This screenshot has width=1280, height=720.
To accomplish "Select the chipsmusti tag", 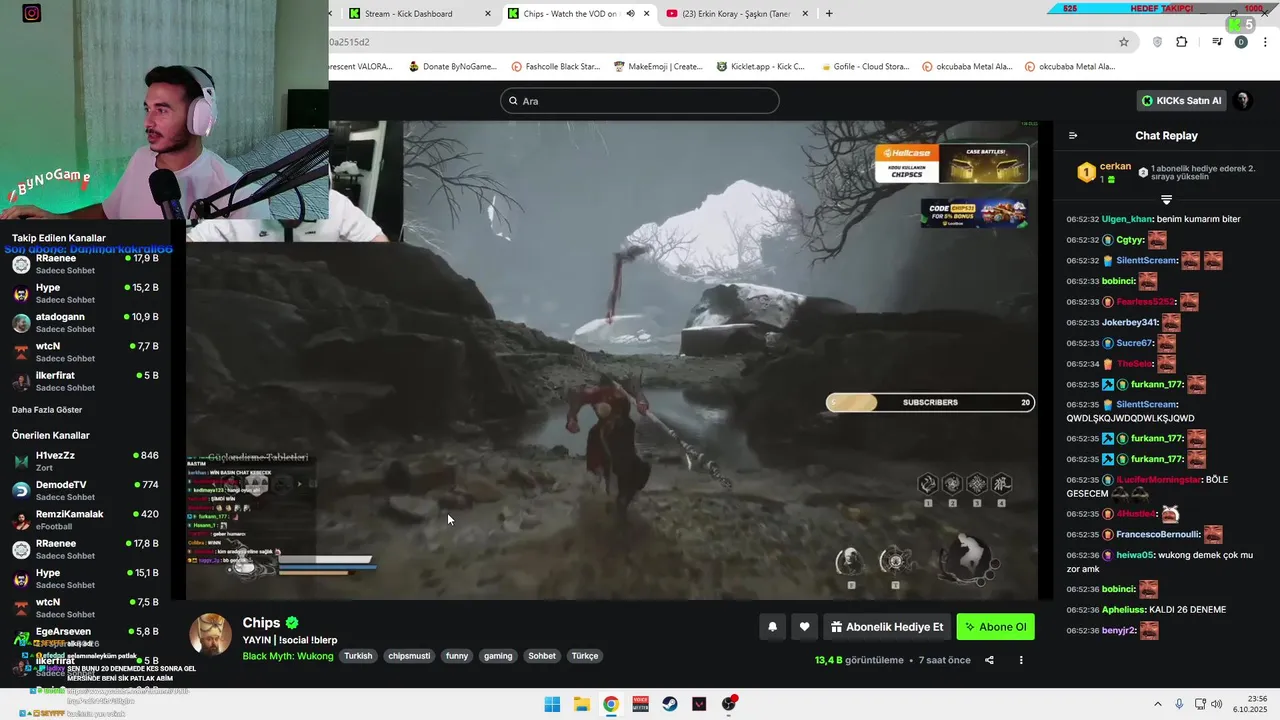I will (409, 656).
